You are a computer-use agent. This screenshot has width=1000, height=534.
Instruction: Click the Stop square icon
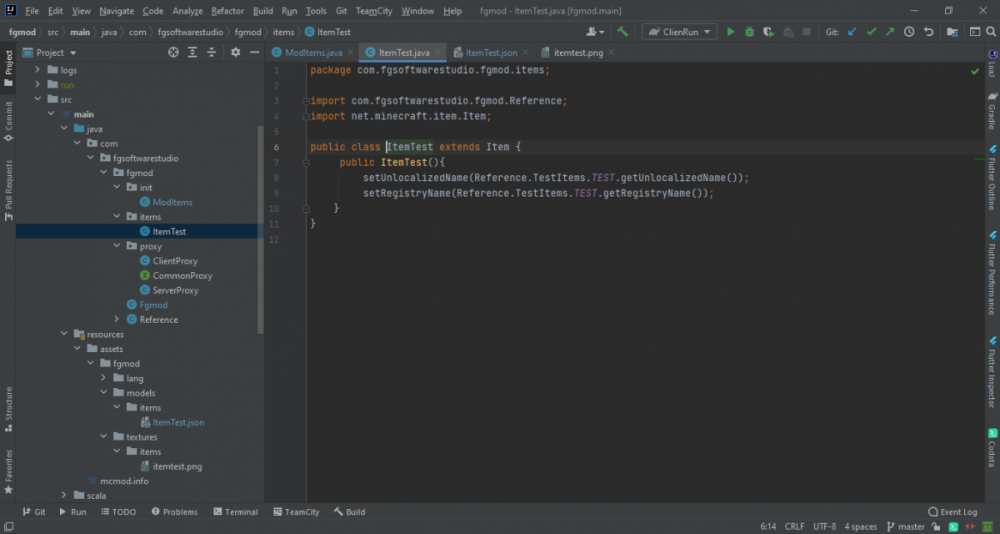807,32
